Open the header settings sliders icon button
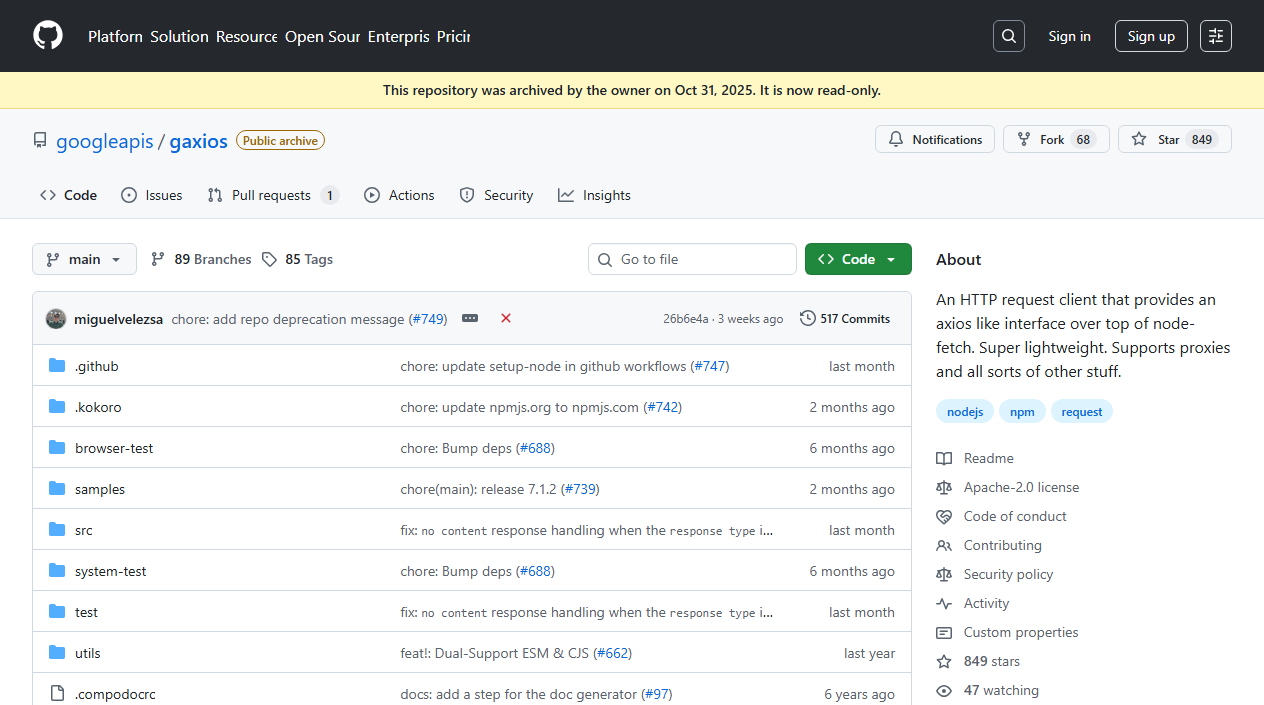The width and height of the screenshot is (1264, 705). click(x=1216, y=36)
